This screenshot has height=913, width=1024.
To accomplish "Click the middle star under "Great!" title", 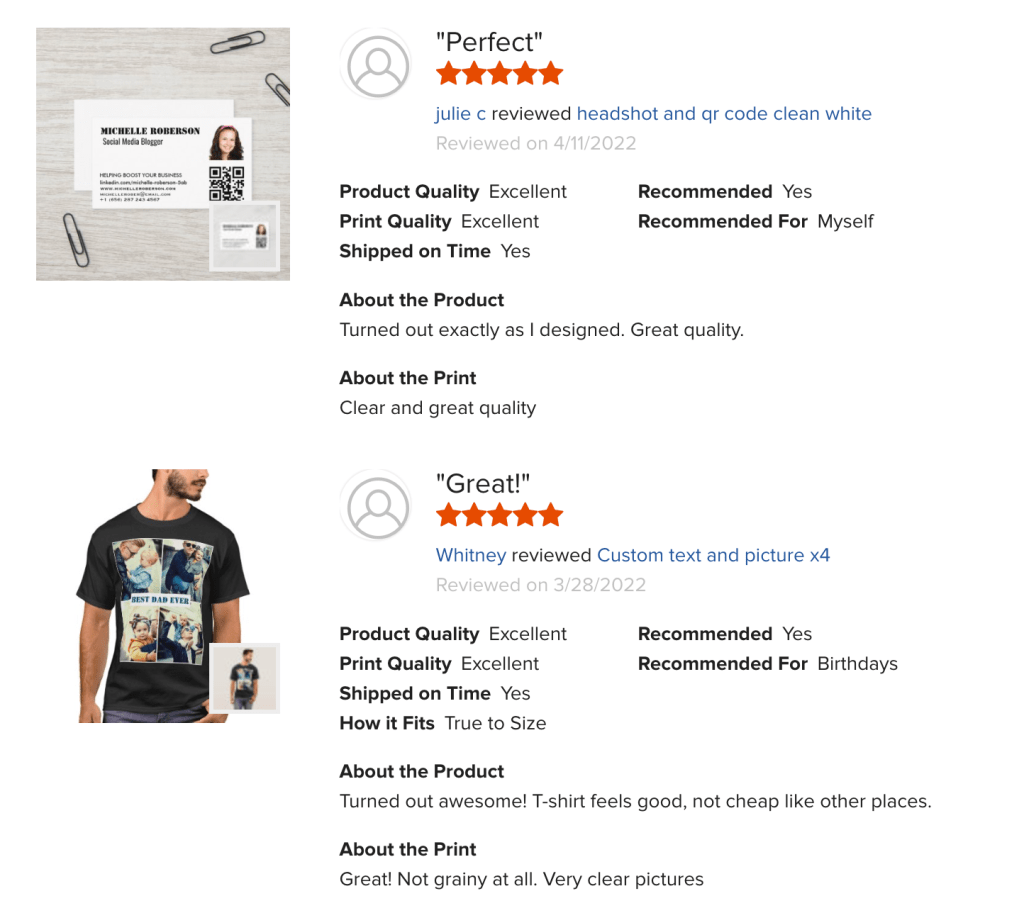I will pyautogui.click(x=500, y=515).
